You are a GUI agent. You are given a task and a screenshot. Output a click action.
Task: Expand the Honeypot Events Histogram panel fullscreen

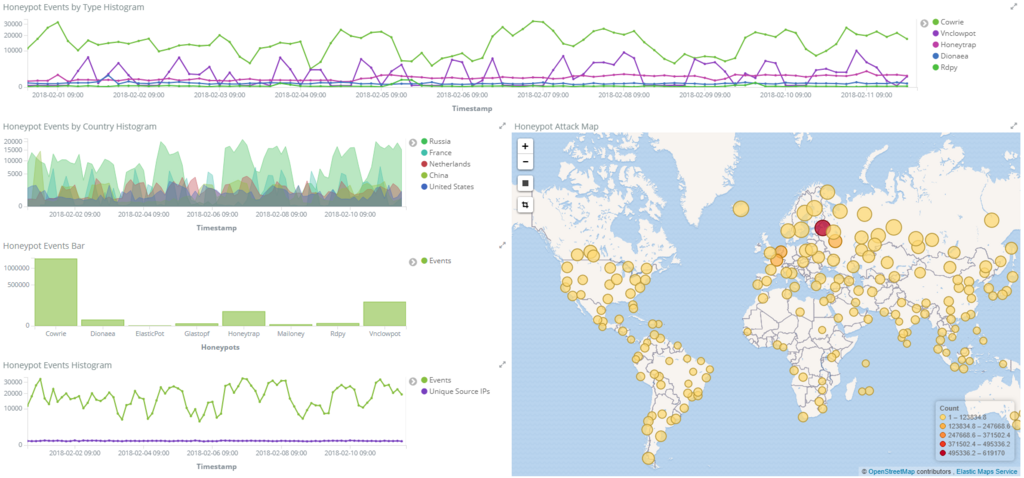(x=502, y=364)
